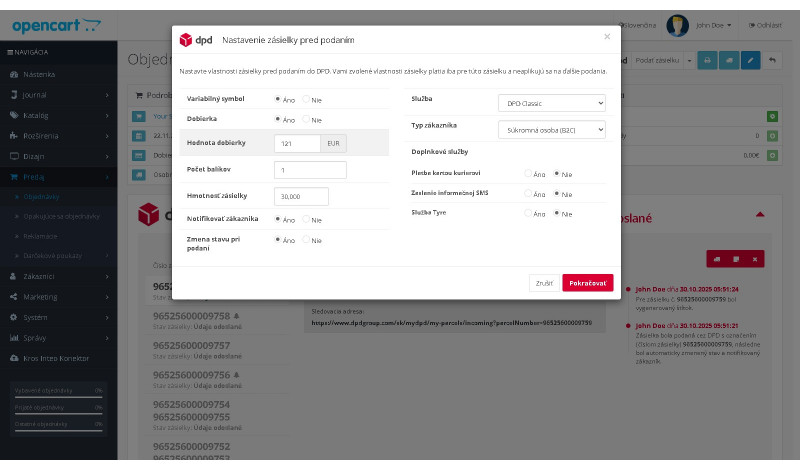Image resolution: width=800 pixels, height=470 pixels.
Task: Click the Katalóg tags icon
Action: coord(14,115)
